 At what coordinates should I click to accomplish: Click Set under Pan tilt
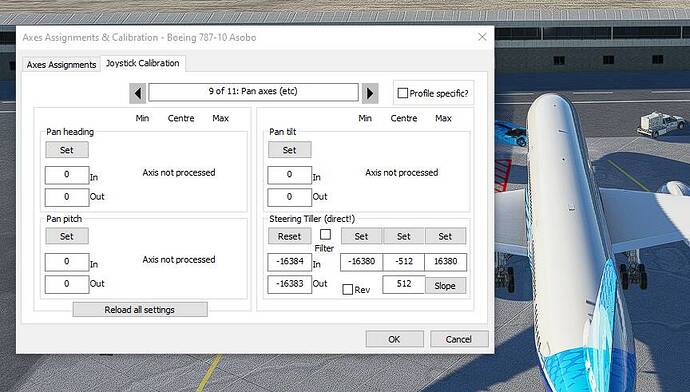(290, 150)
